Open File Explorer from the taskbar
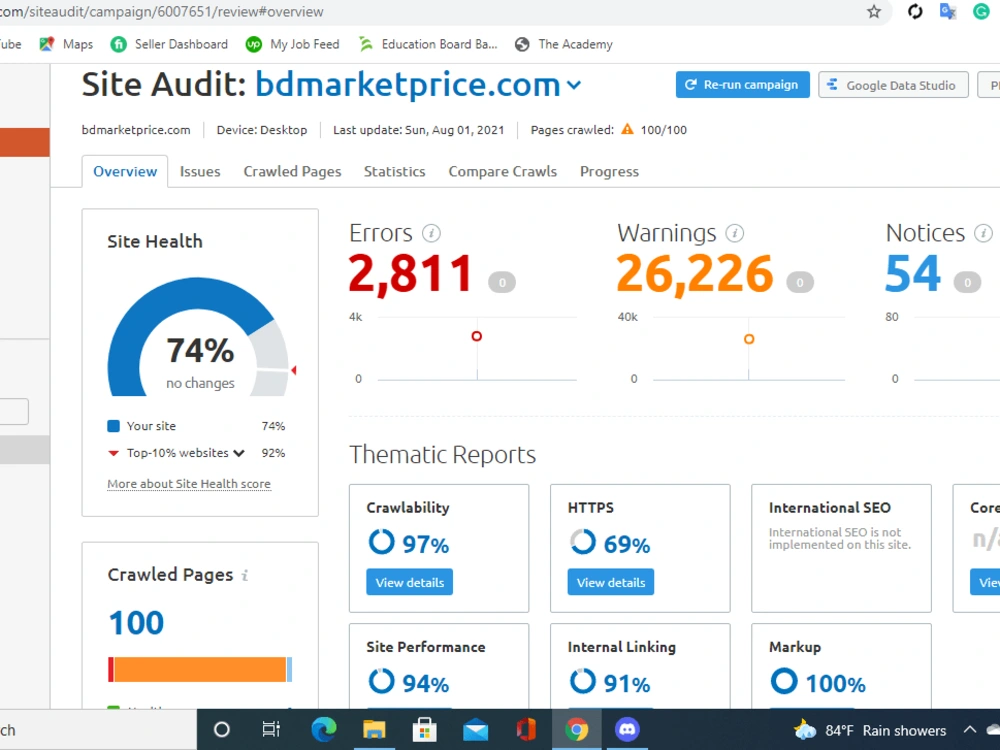The width and height of the screenshot is (1000, 750). 374,729
